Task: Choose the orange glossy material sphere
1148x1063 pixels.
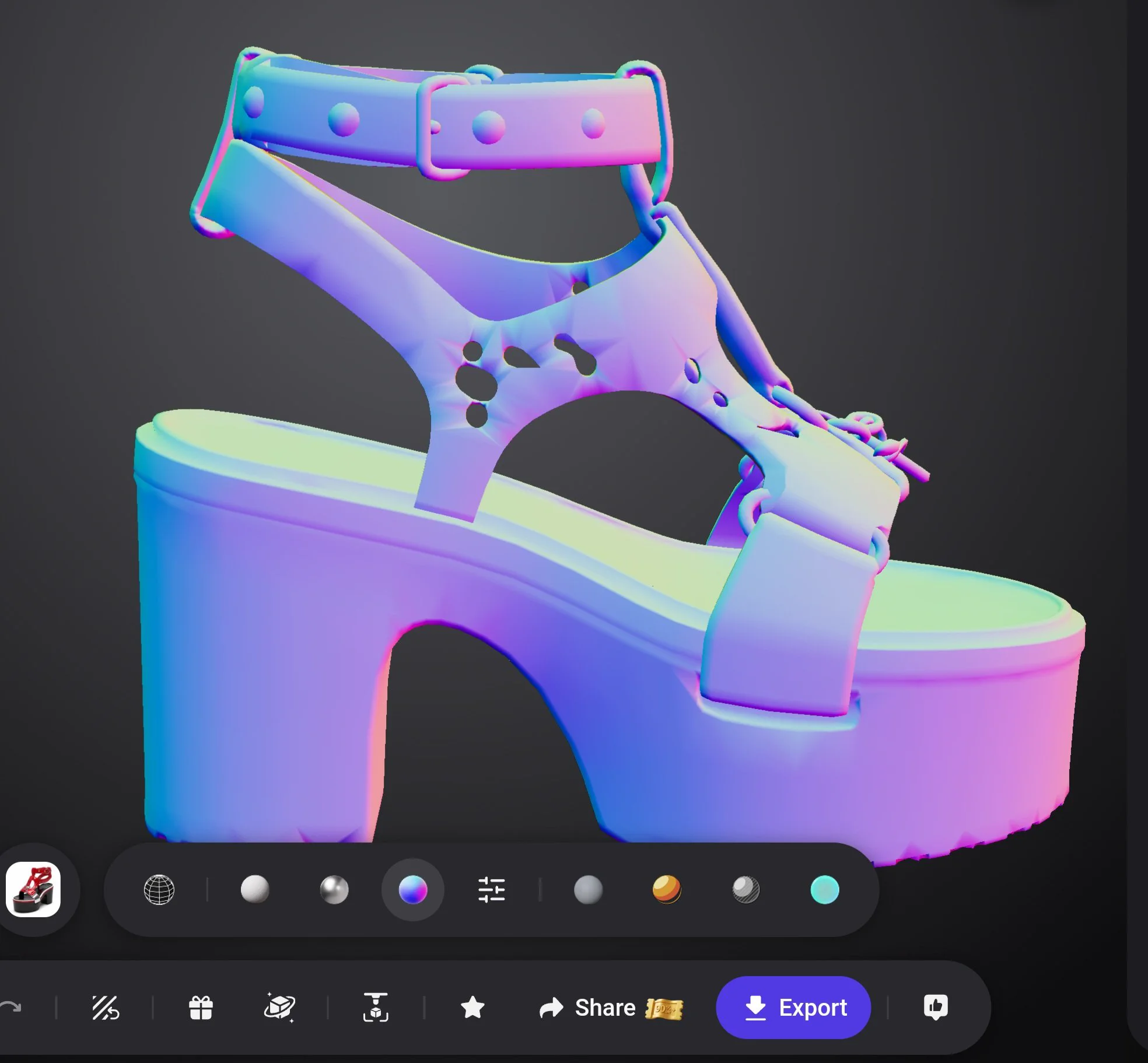Action: [667, 890]
